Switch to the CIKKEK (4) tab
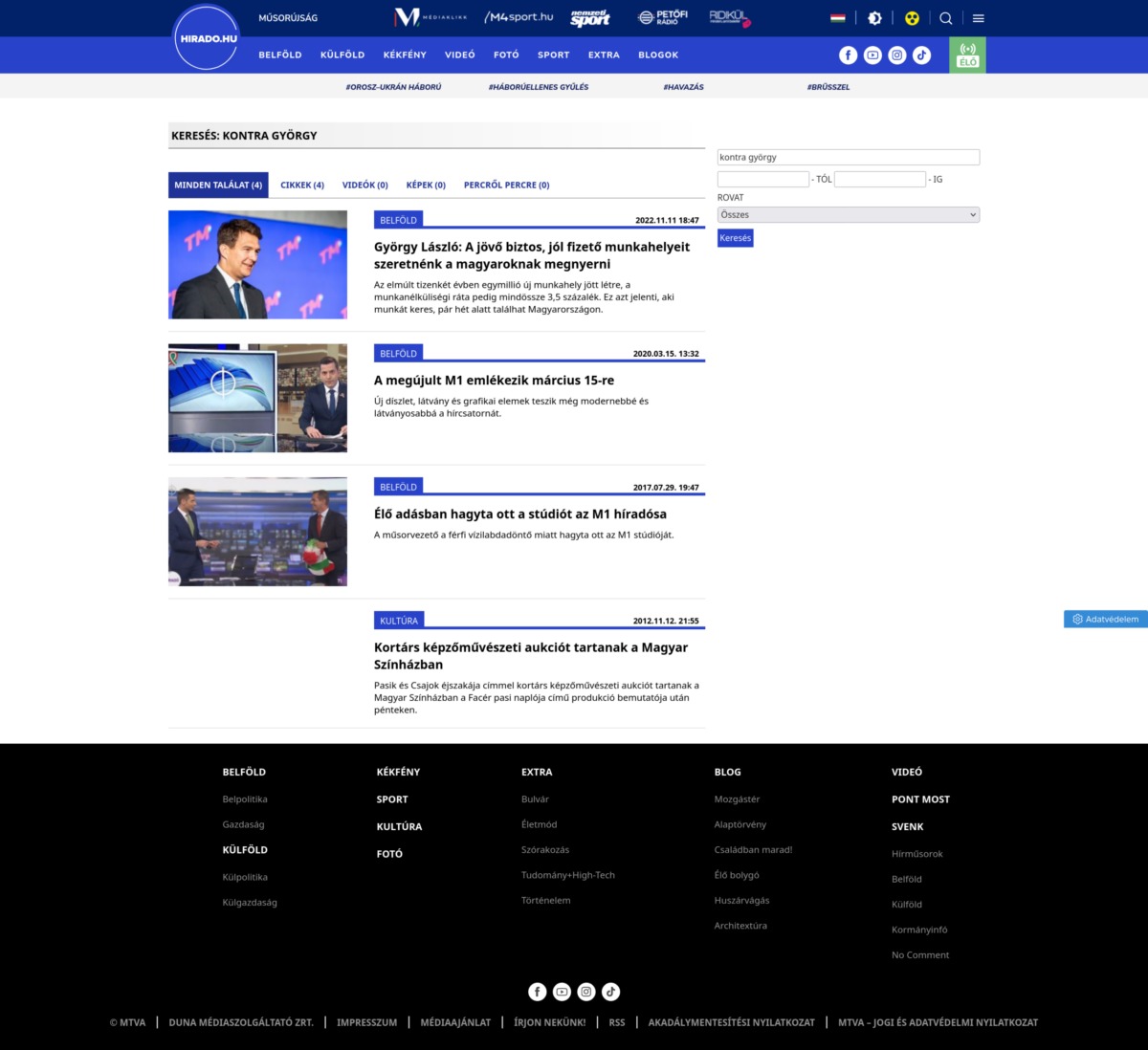 tap(302, 186)
